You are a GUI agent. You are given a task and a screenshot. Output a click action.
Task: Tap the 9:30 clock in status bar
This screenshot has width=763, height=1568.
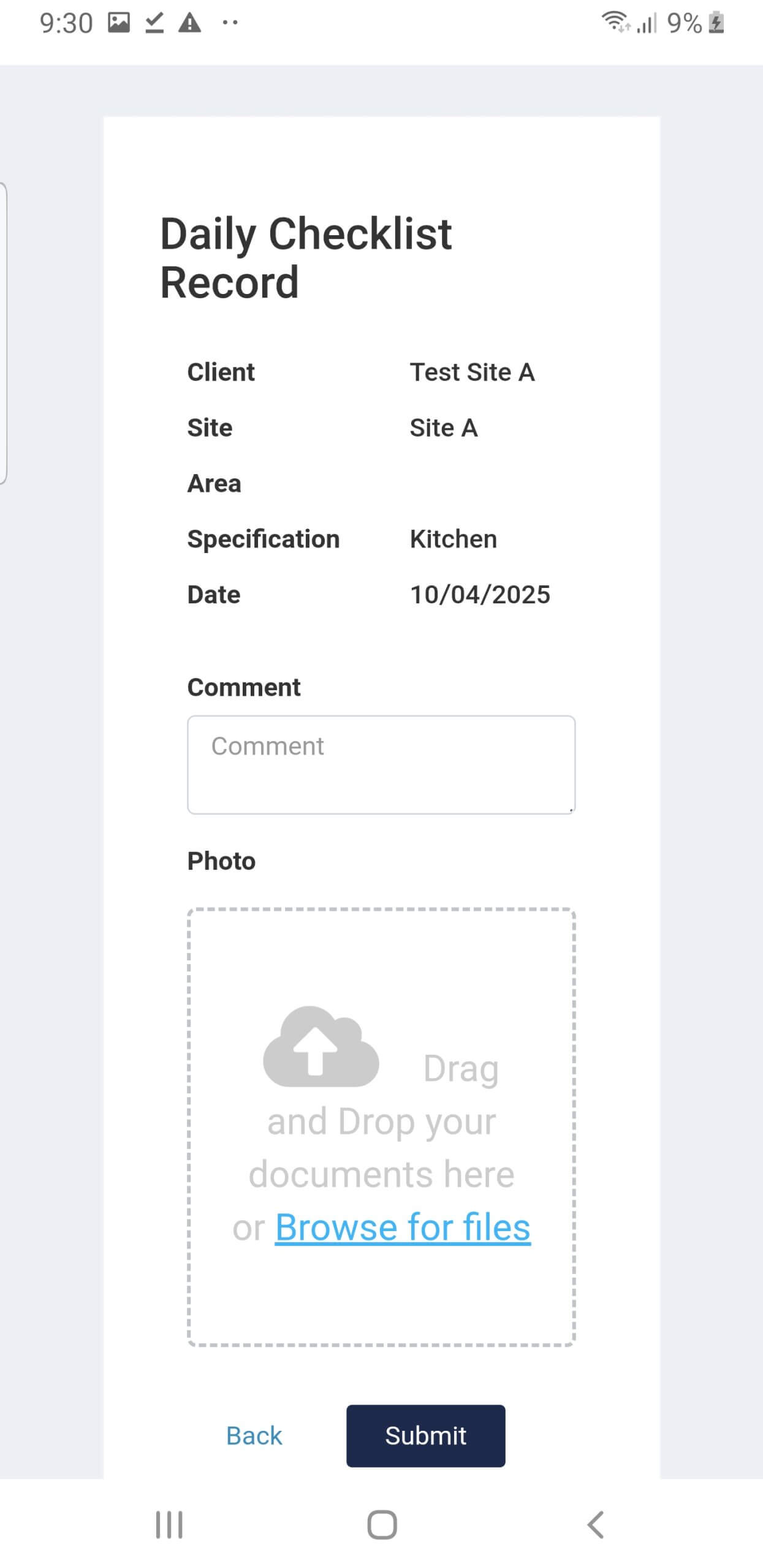66,23
